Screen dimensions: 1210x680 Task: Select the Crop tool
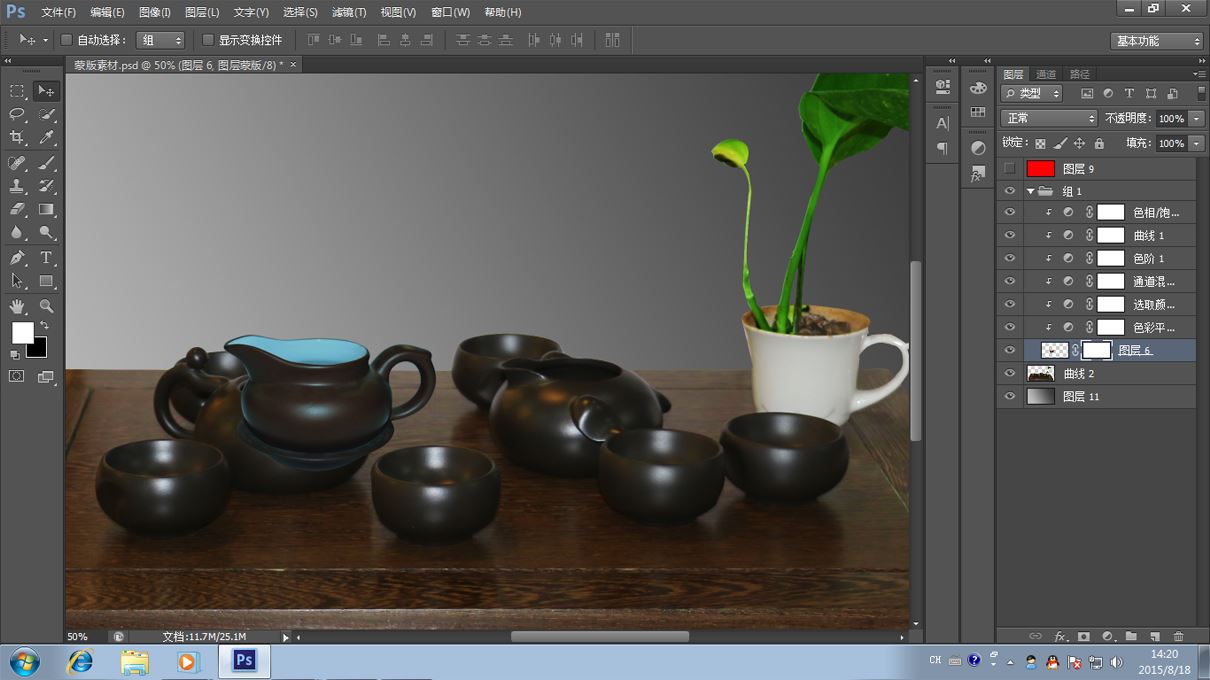pyautogui.click(x=17, y=138)
